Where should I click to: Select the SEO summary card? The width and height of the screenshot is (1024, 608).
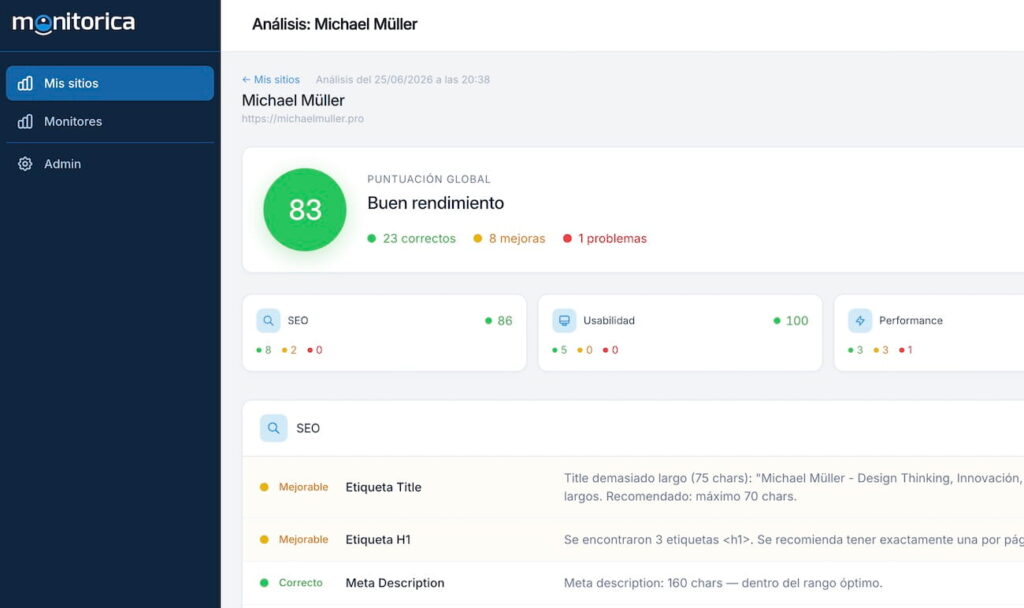point(384,333)
